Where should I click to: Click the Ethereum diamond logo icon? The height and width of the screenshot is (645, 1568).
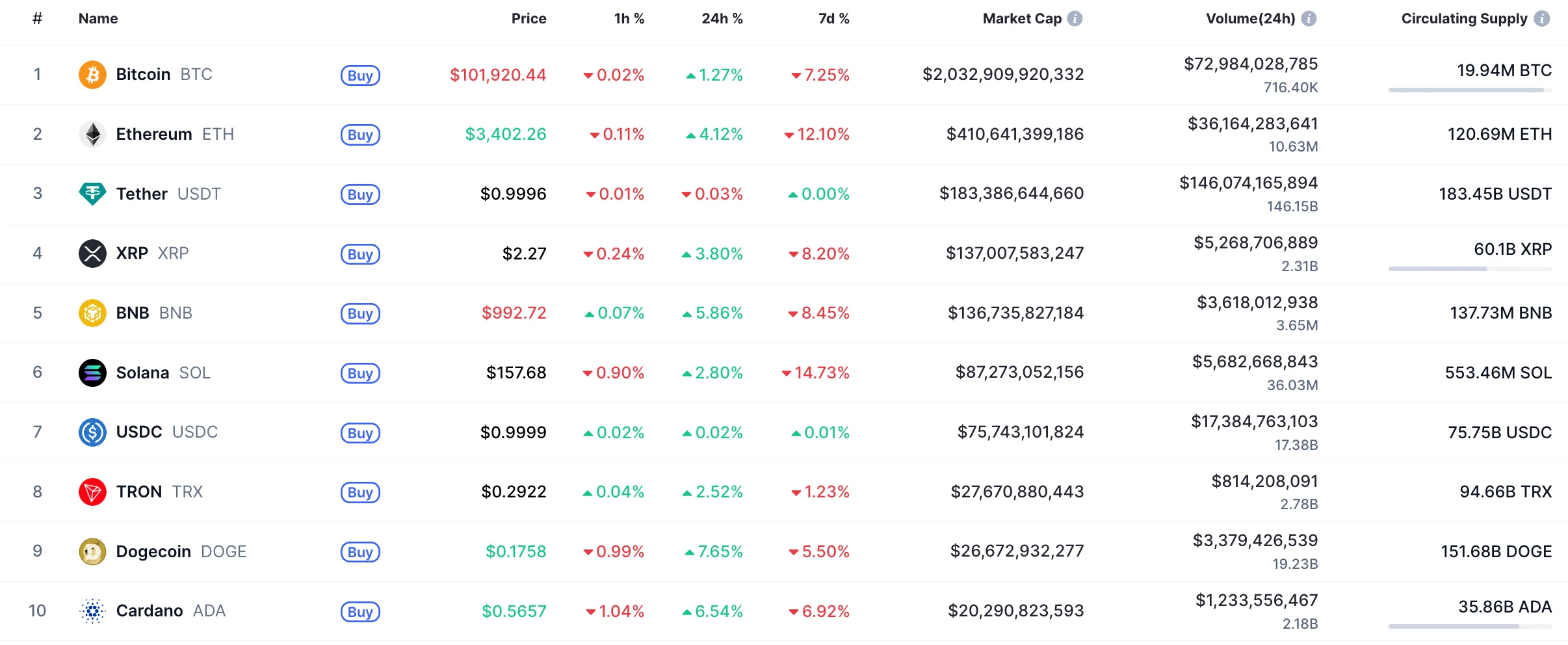point(92,135)
